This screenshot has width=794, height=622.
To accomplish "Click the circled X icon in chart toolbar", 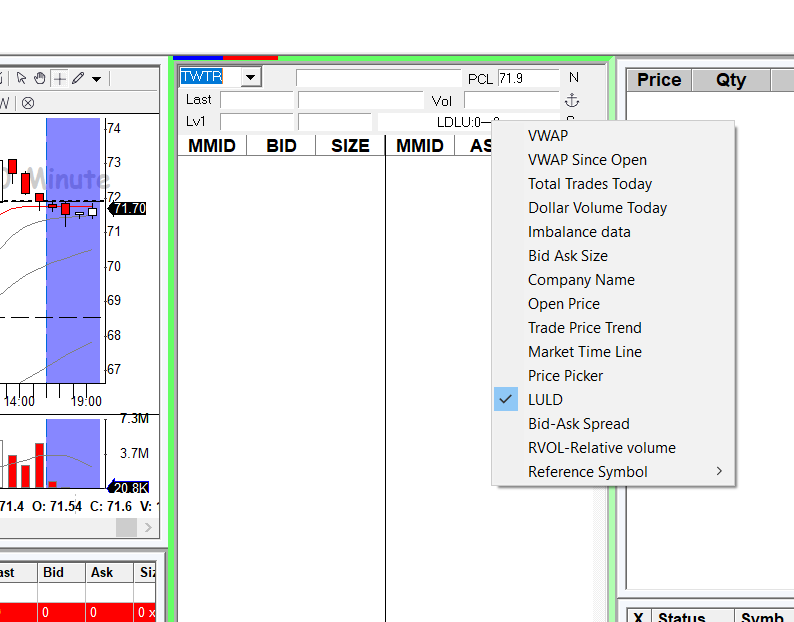I will click(x=28, y=103).
